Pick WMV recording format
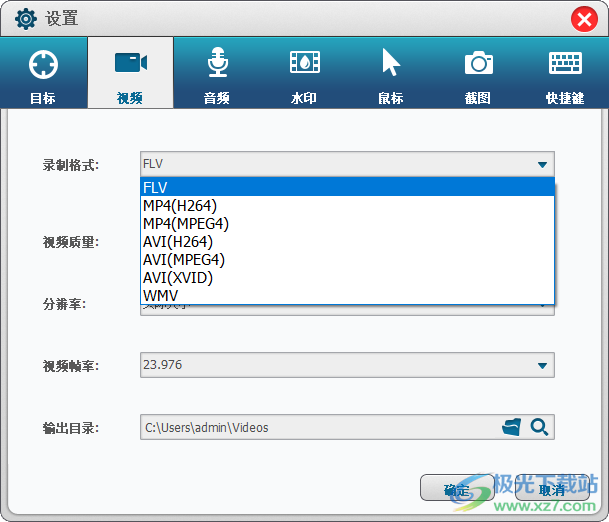Image resolution: width=609 pixels, height=522 pixels. tap(347, 296)
